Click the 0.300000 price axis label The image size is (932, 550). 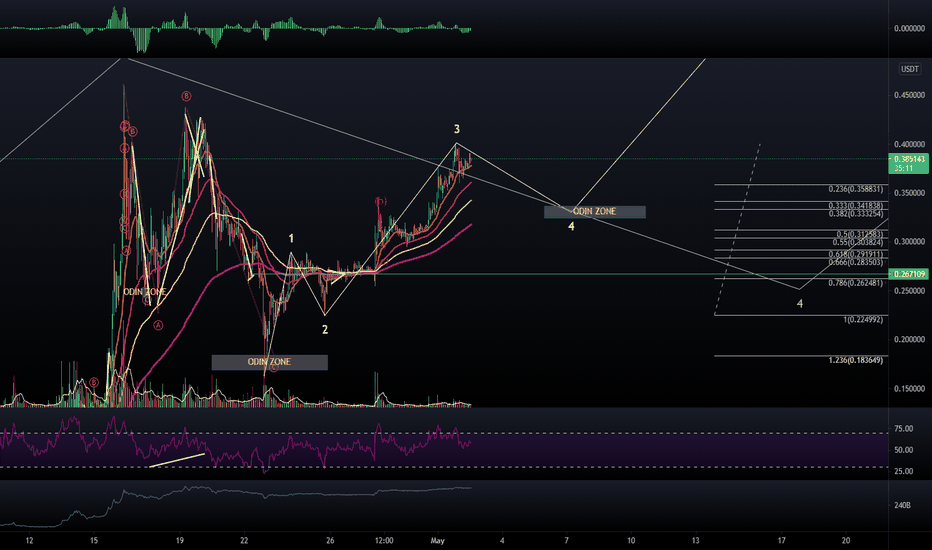(909, 242)
